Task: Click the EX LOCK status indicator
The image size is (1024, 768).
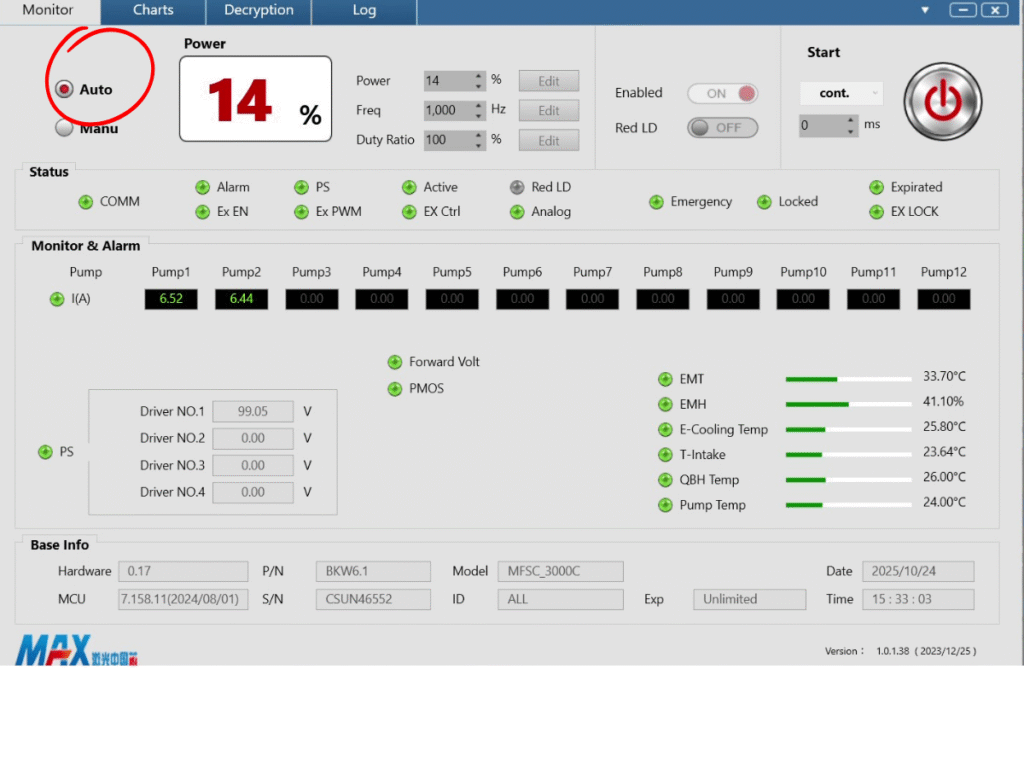Action: pyautogui.click(x=877, y=212)
